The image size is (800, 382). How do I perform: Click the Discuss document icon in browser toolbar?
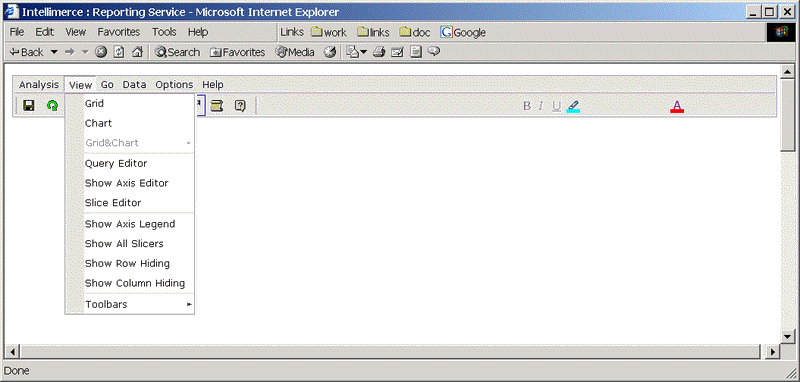point(416,52)
